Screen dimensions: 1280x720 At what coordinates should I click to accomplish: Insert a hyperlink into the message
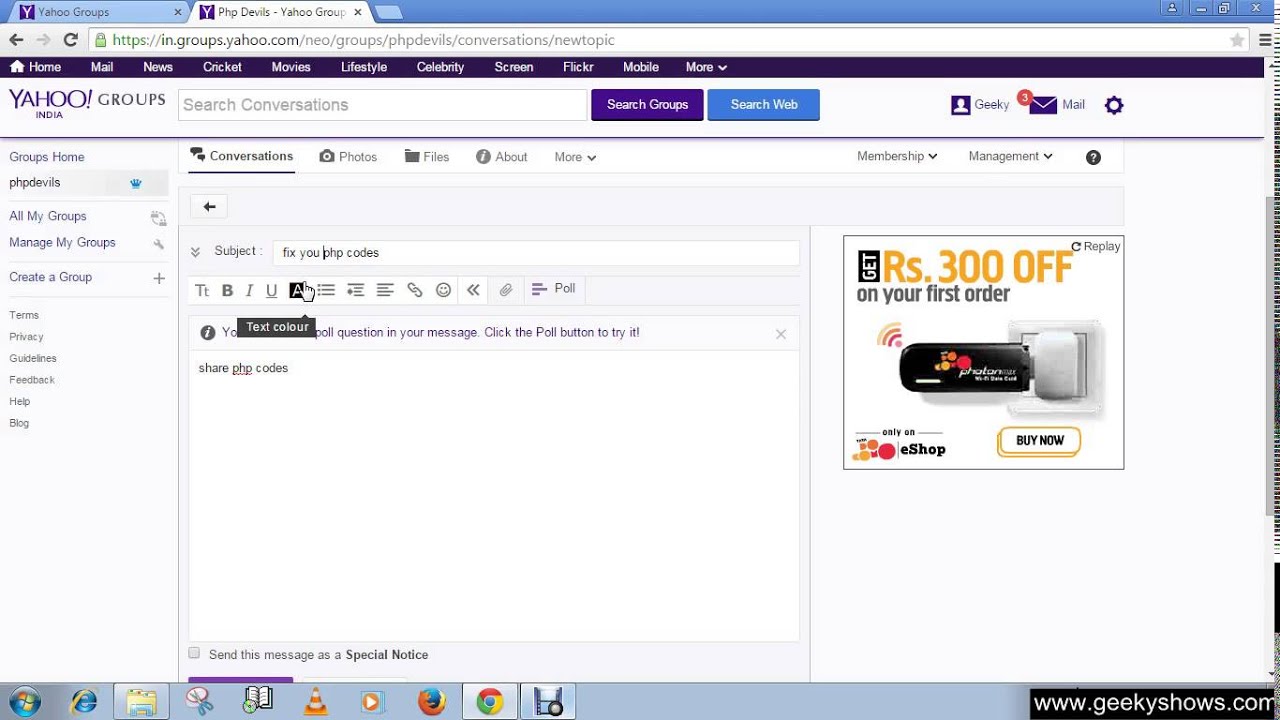pos(414,289)
